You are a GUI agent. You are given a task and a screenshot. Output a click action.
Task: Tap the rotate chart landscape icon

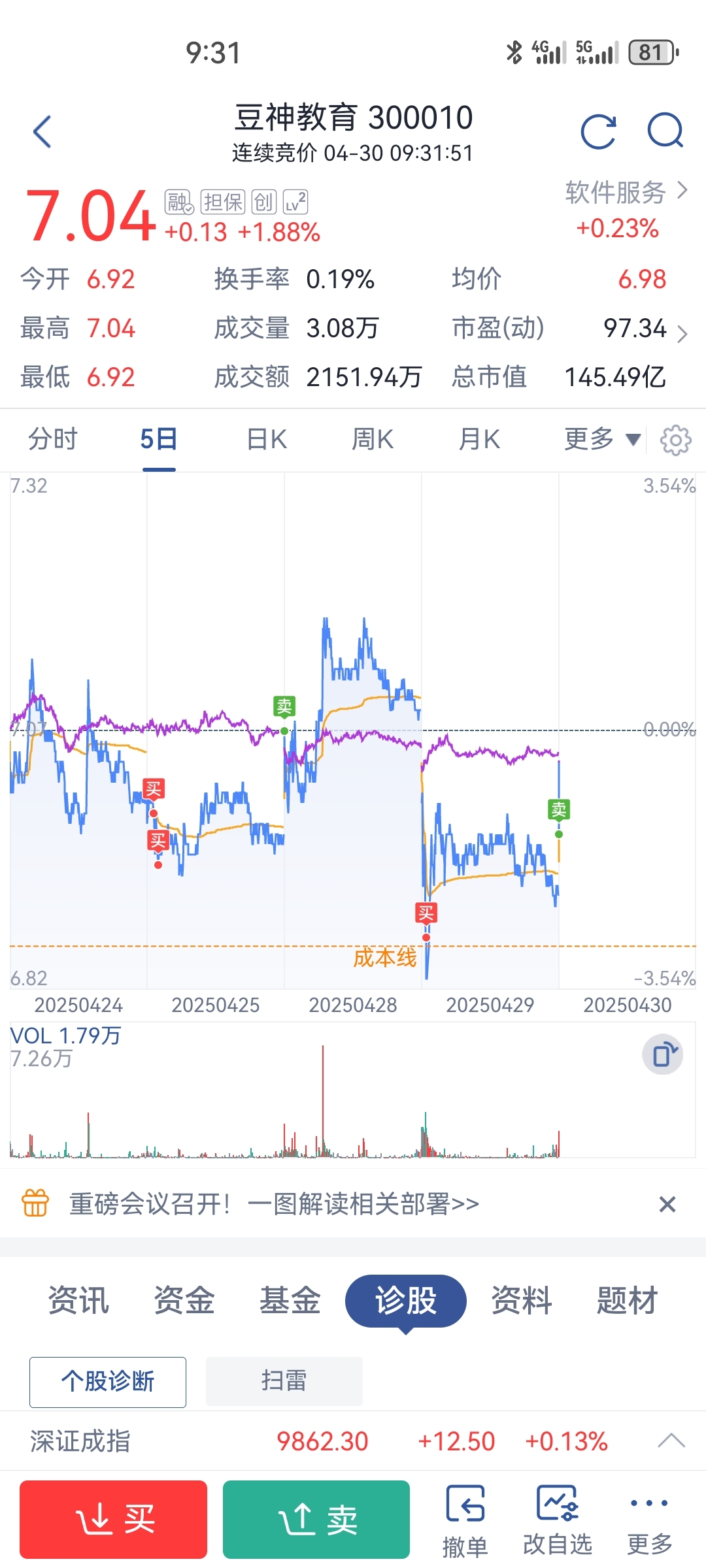point(663,1054)
